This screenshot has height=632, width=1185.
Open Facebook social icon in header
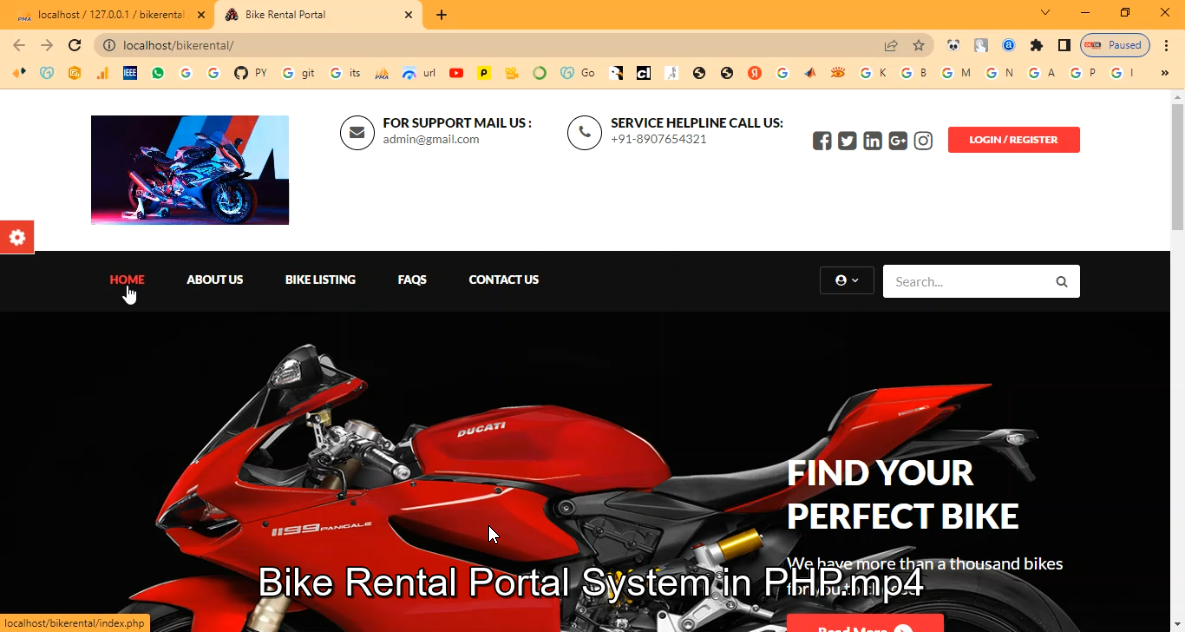coord(821,141)
